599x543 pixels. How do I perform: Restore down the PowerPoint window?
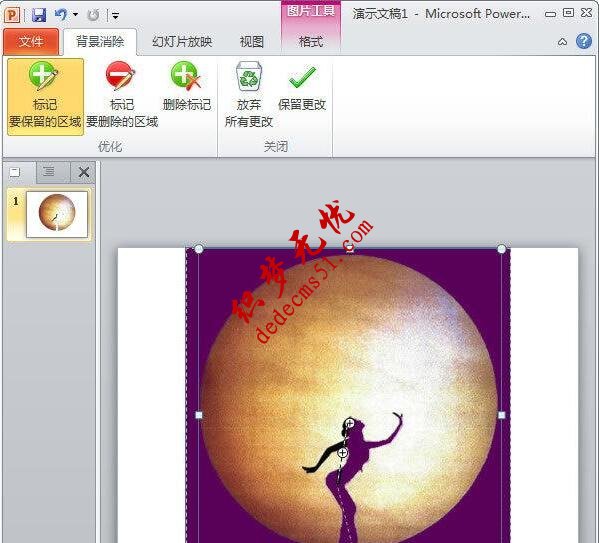568,13
